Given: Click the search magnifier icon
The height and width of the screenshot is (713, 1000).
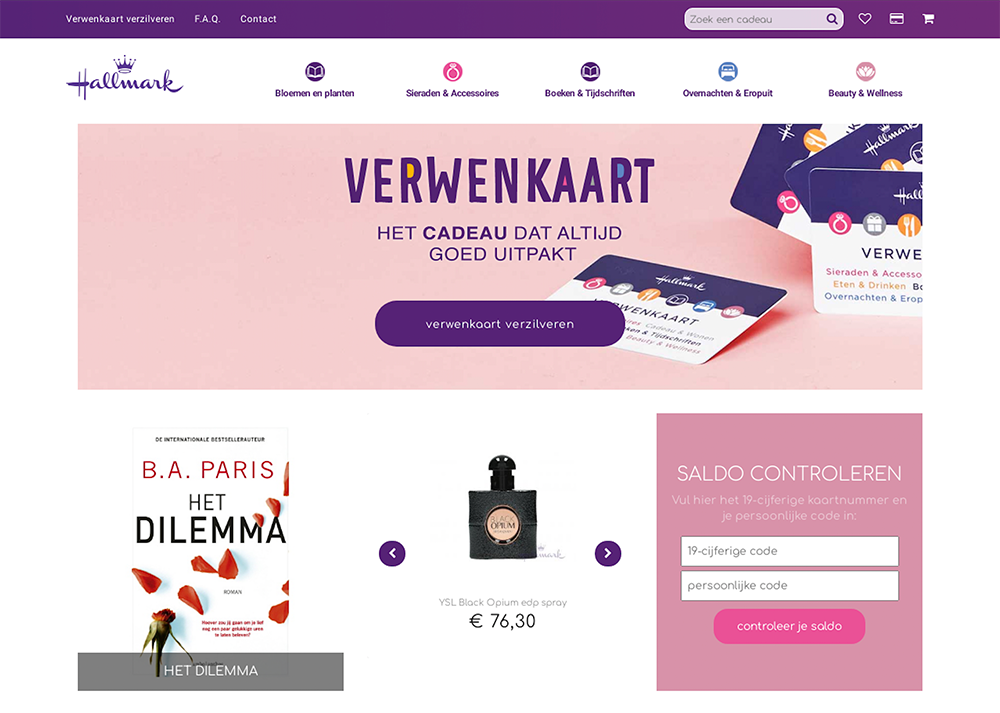Looking at the screenshot, I should click(832, 19).
